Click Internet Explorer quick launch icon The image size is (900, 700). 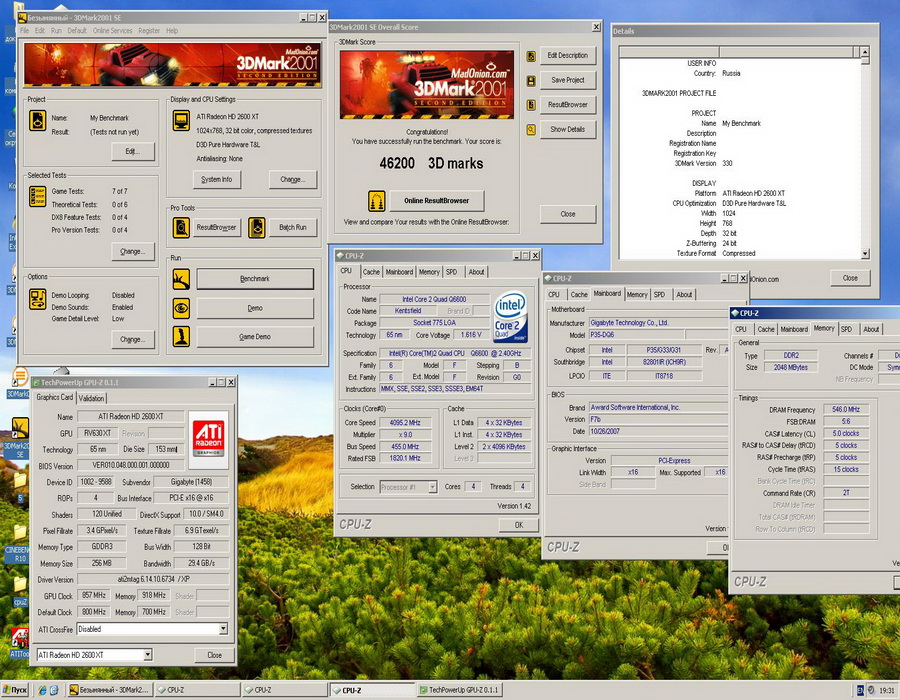pos(42,690)
